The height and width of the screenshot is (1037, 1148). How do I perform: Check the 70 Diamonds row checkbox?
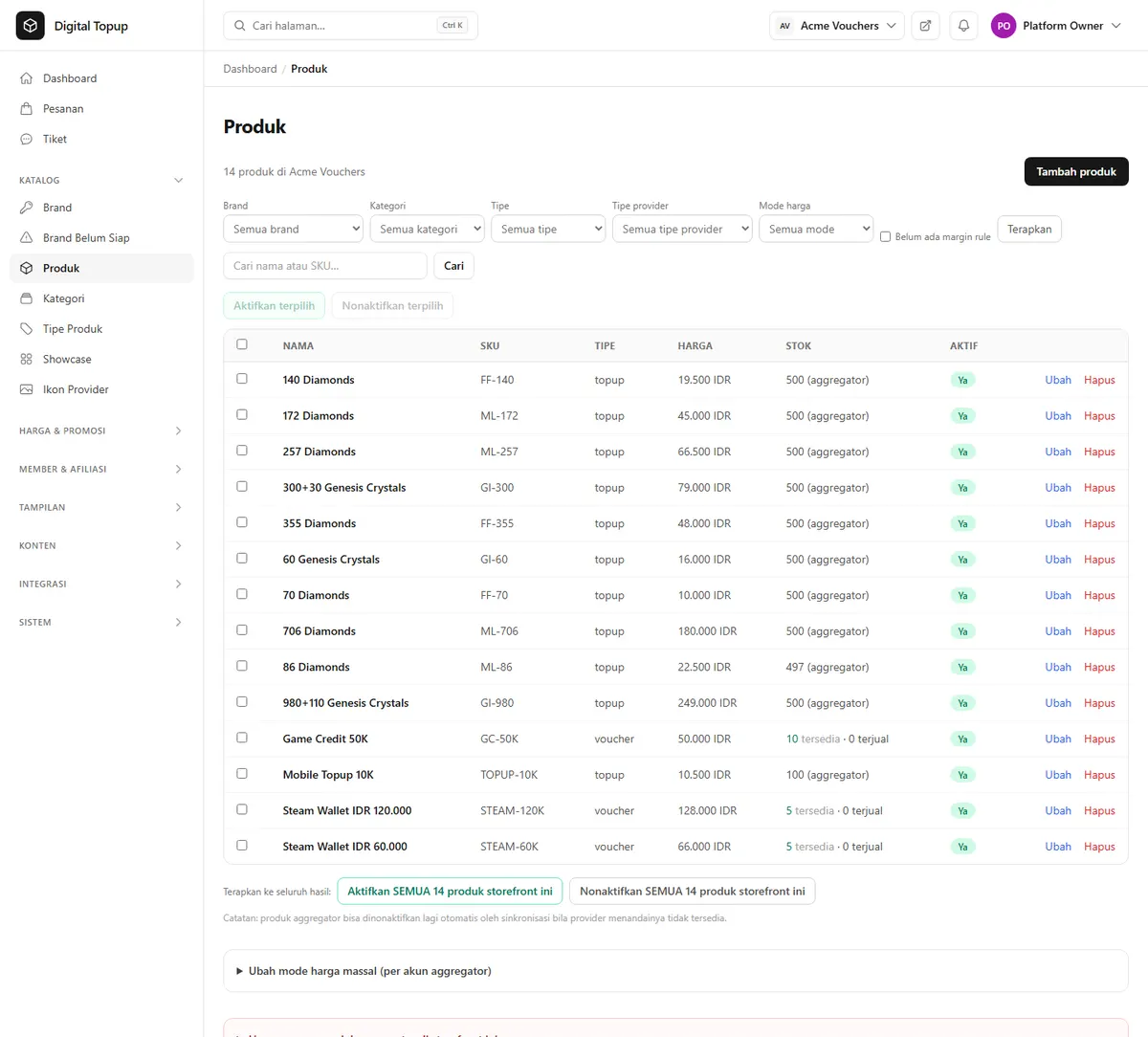pyautogui.click(x=242, y=594)
